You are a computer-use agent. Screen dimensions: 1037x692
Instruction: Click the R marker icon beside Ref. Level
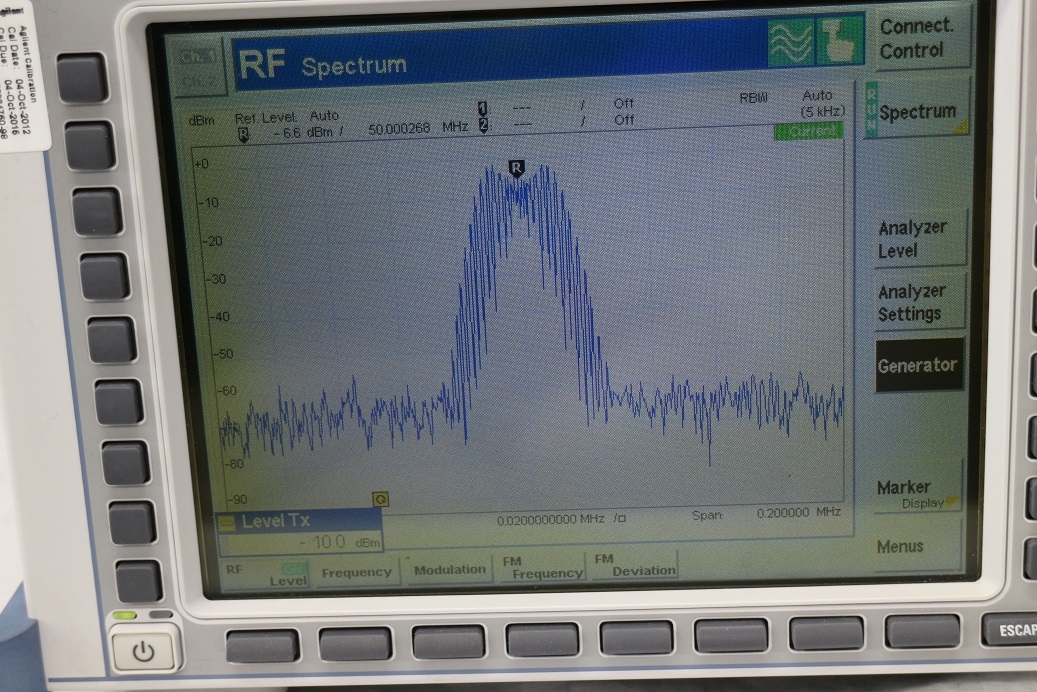243,134
